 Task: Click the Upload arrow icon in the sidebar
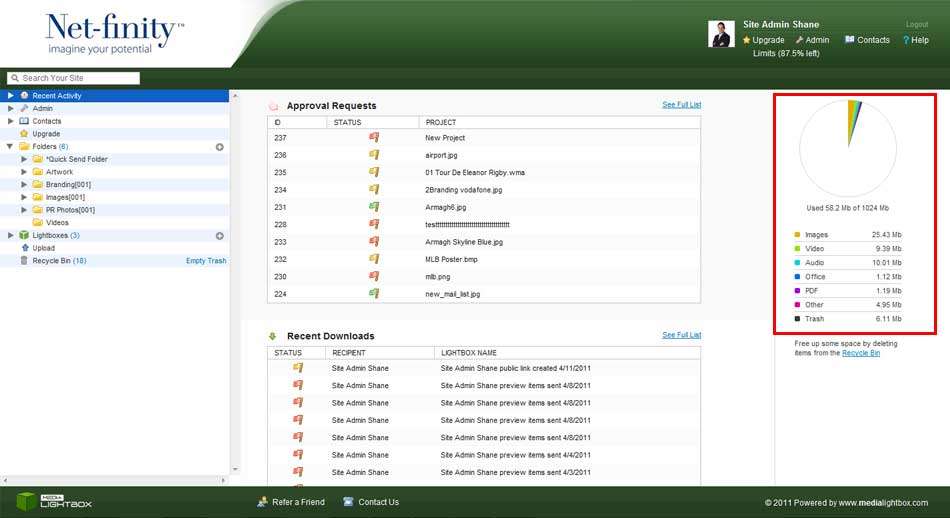pos(24,248)
